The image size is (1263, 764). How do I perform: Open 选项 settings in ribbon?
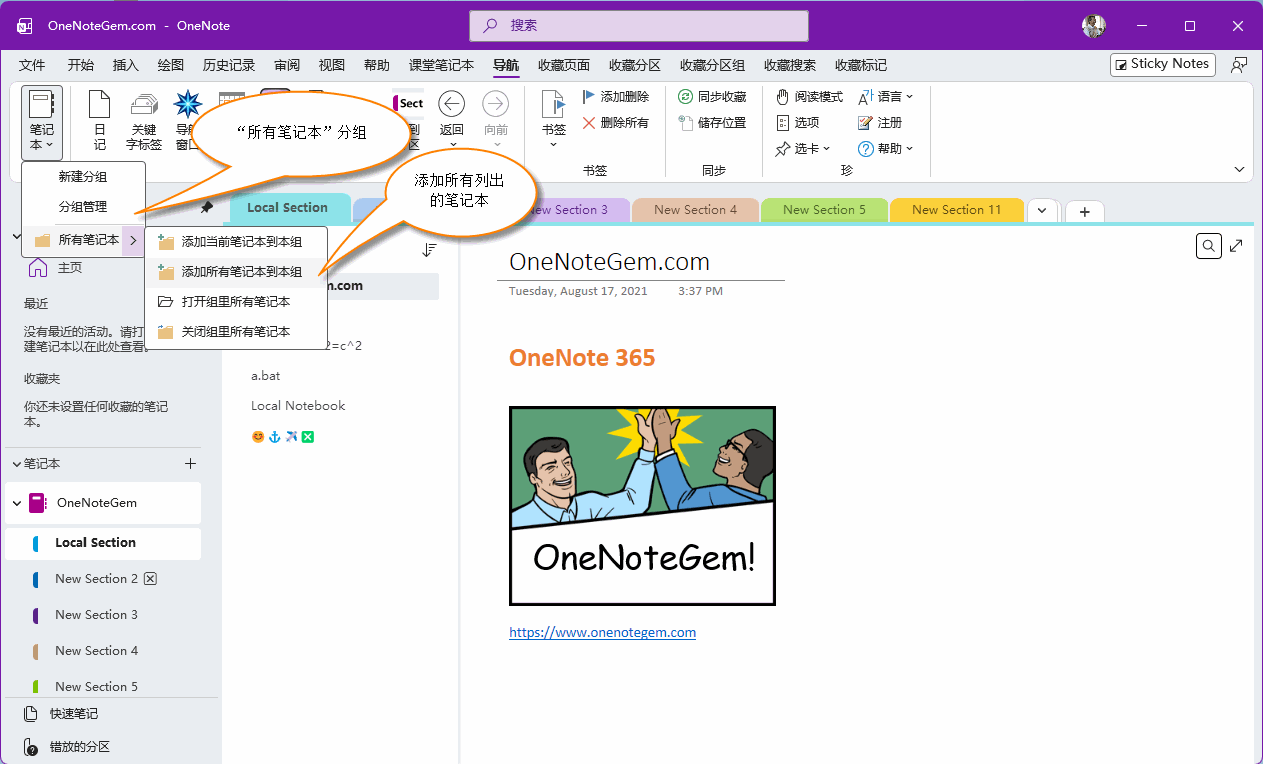(x=798, y=123)
